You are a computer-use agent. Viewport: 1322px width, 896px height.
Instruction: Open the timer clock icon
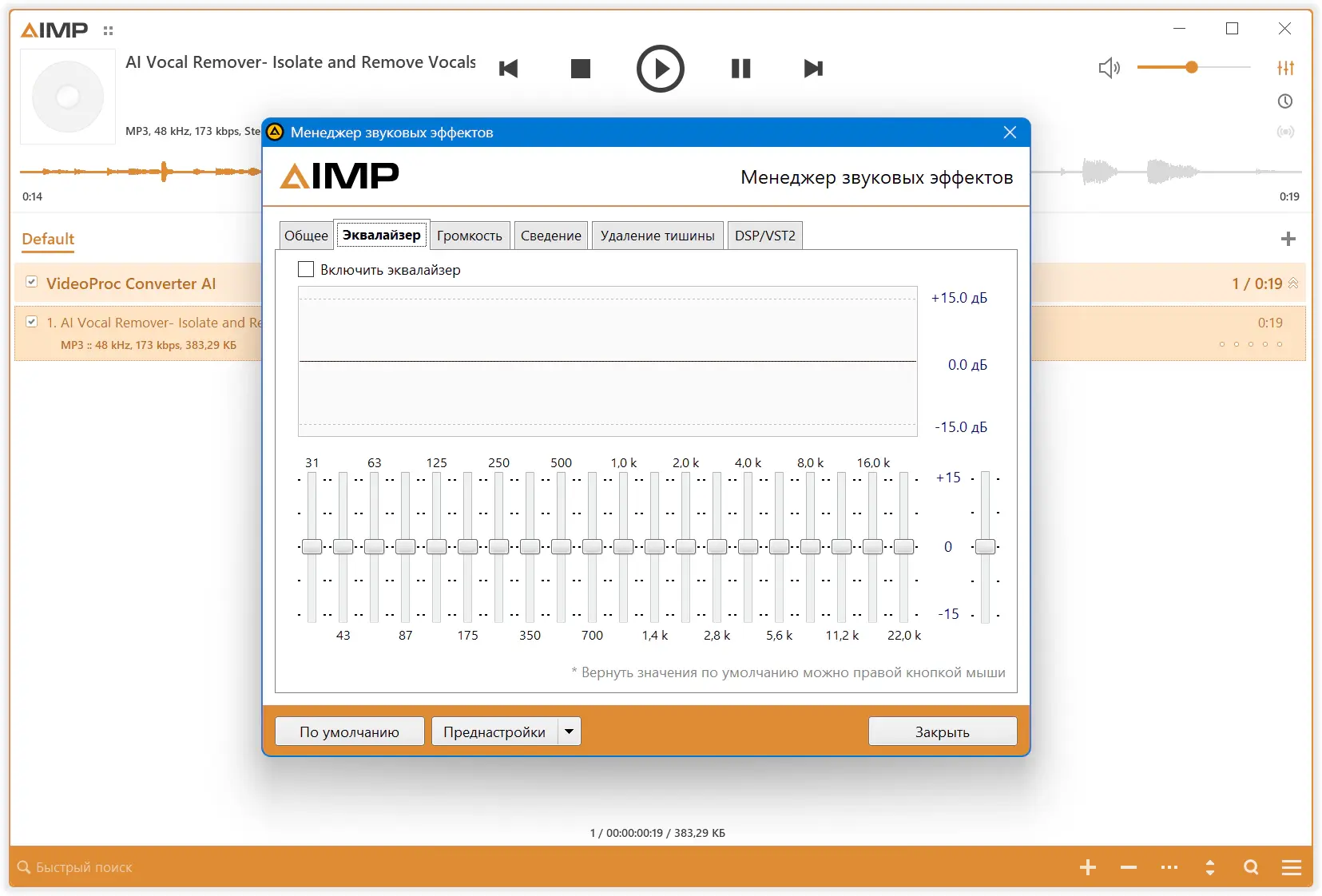pos(1285,101)
